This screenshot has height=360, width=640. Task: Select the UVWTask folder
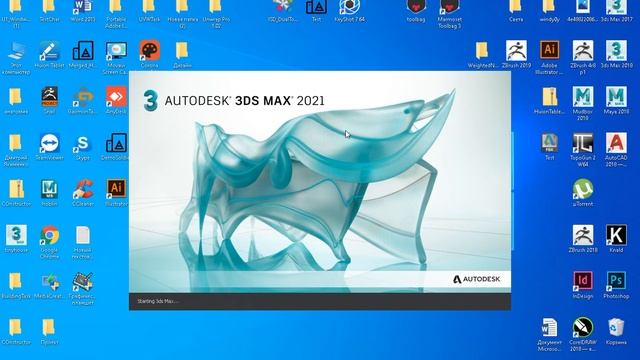click(149, 10)
